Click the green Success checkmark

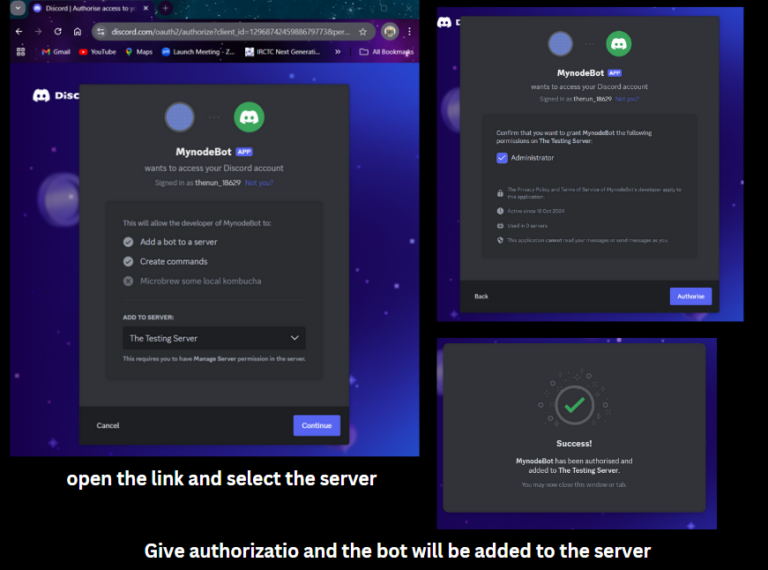[x=575, y=405]
